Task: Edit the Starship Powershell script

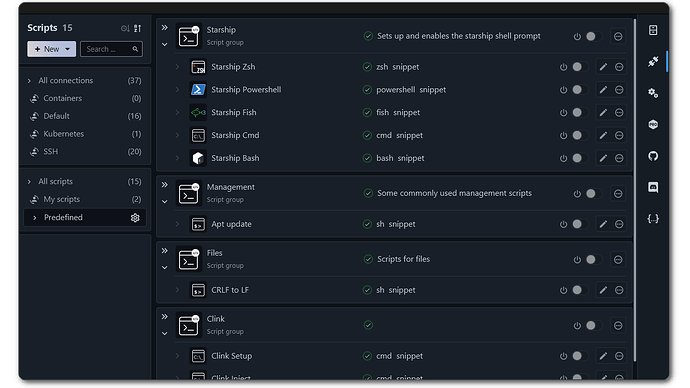Action: (x=603, y=90)
